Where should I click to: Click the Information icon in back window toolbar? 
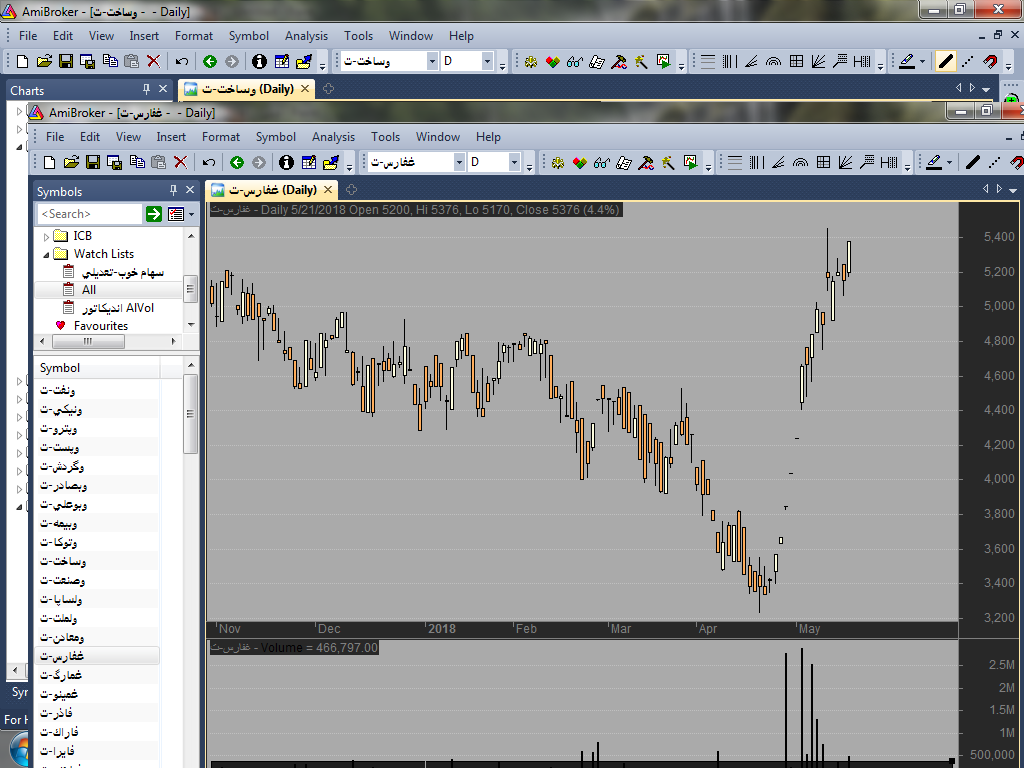tap(259, 61)
